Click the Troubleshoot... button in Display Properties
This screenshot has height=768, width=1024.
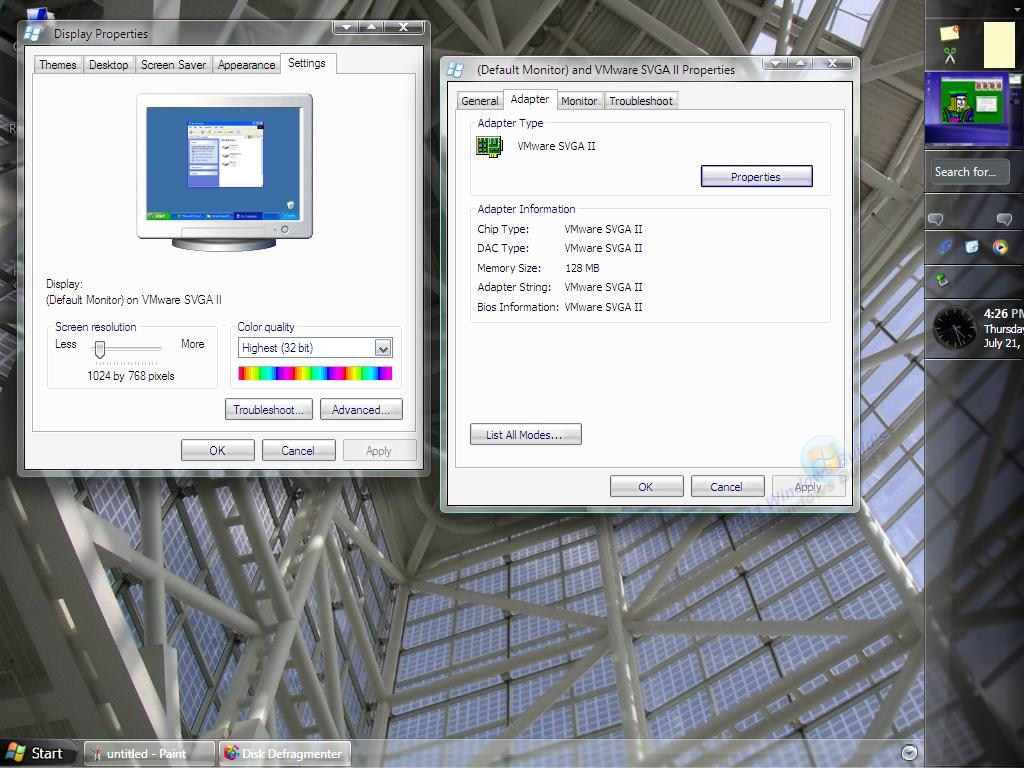(268, 409)
